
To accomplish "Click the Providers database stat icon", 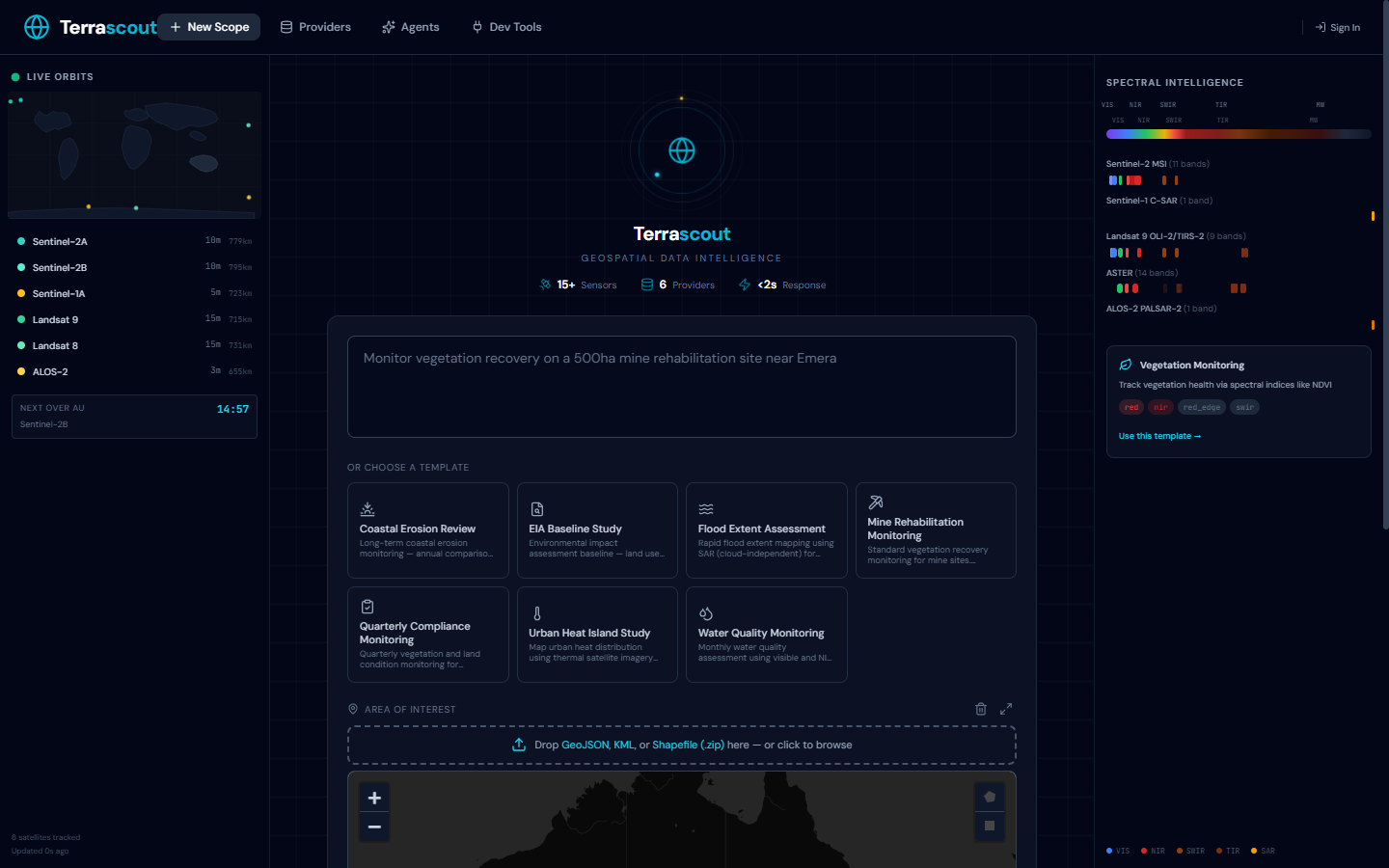I will [647, 285].
